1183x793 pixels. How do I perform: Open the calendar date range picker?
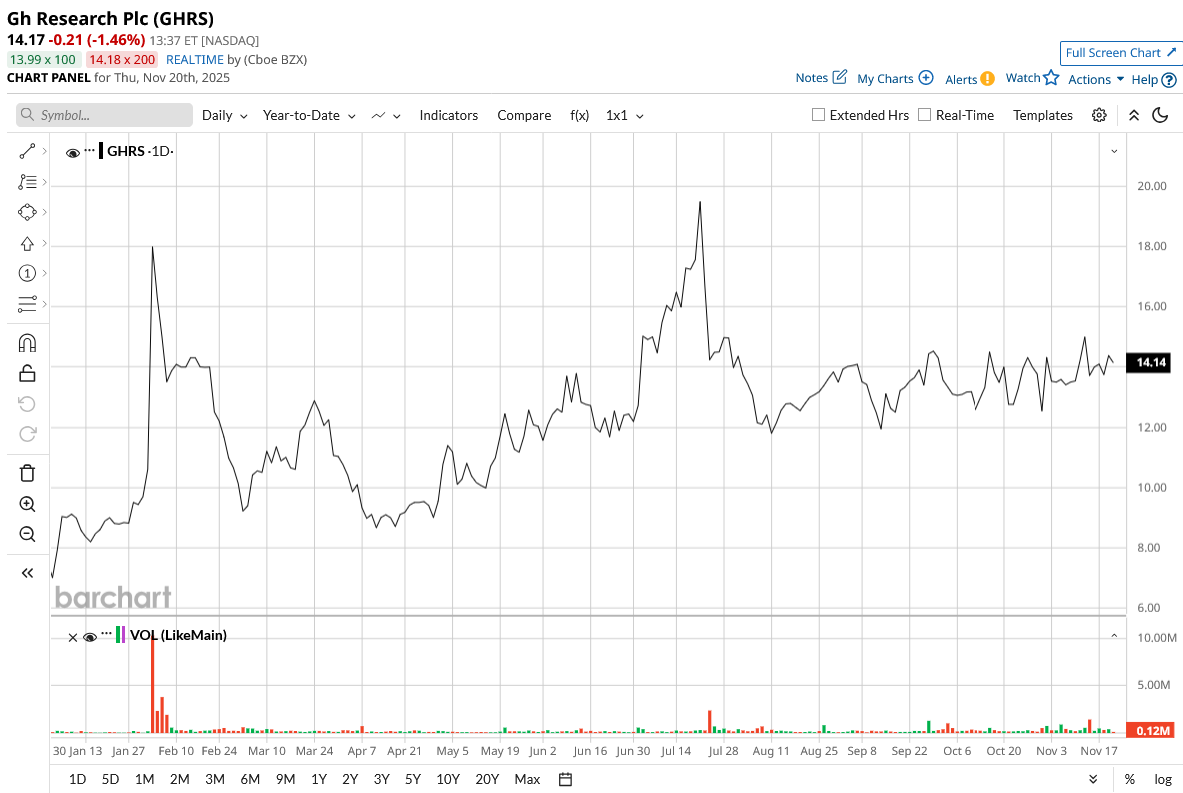pos(565,779)
